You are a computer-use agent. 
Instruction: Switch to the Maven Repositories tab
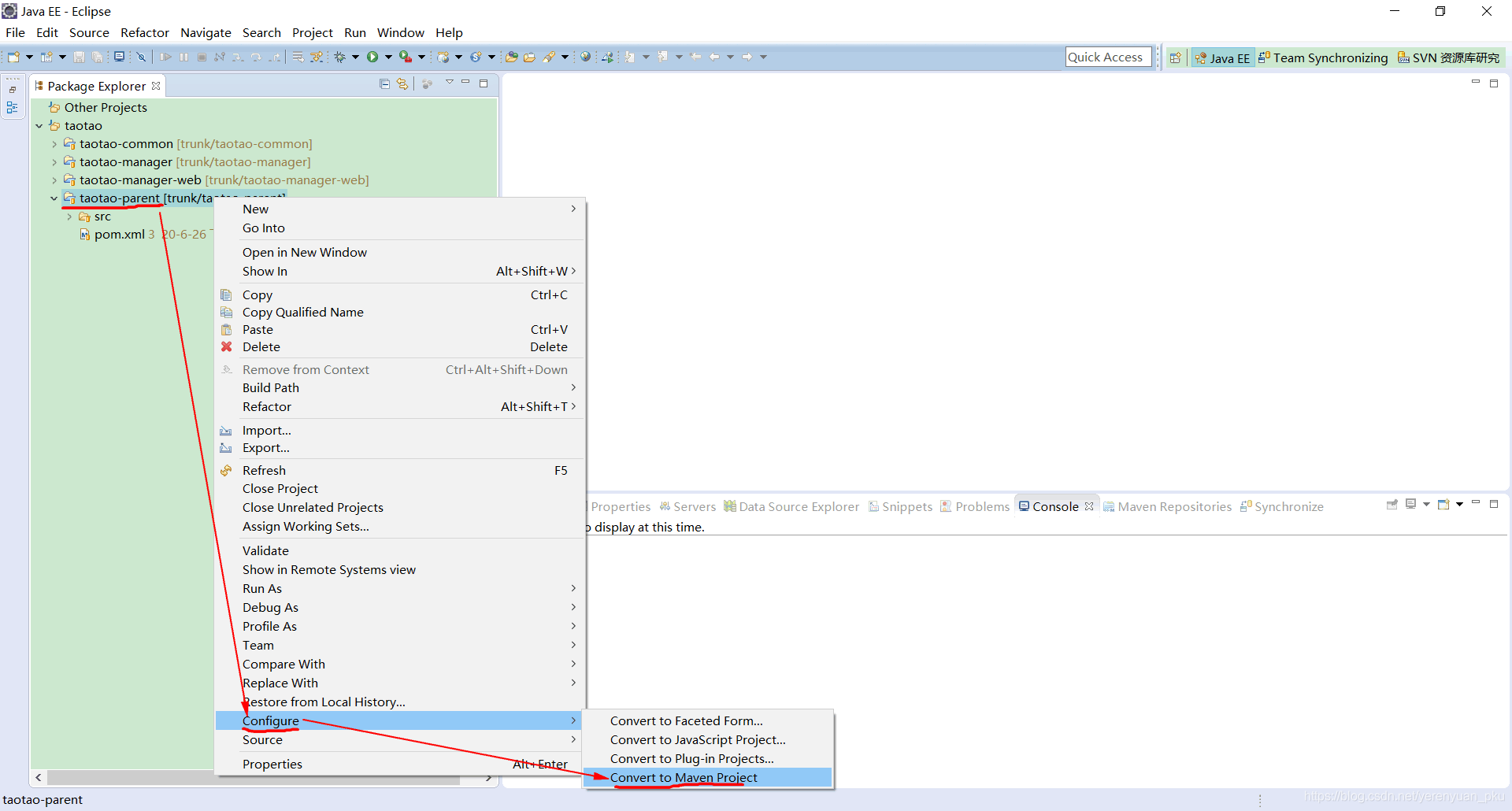pyautogui.click(x=1167, y=506)
